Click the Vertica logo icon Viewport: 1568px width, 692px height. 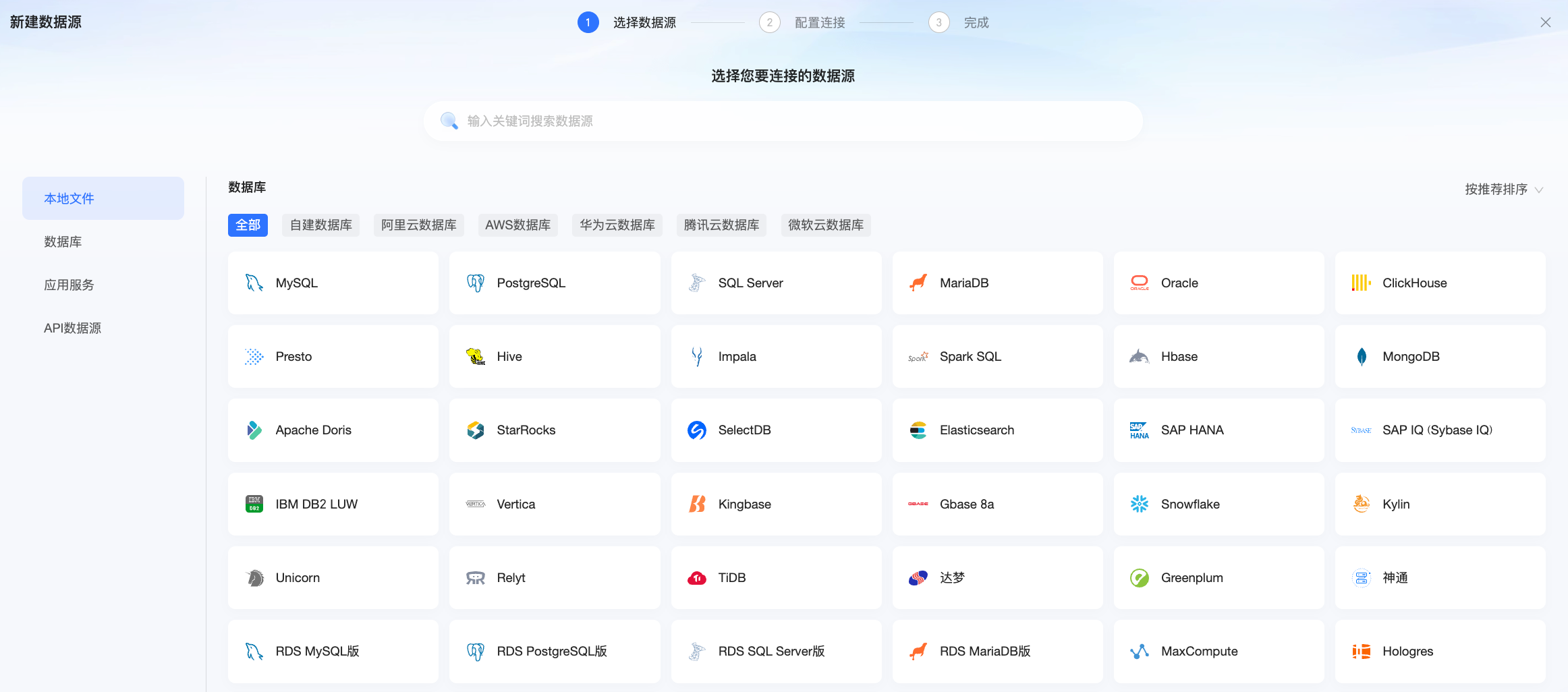click(476, 504)
